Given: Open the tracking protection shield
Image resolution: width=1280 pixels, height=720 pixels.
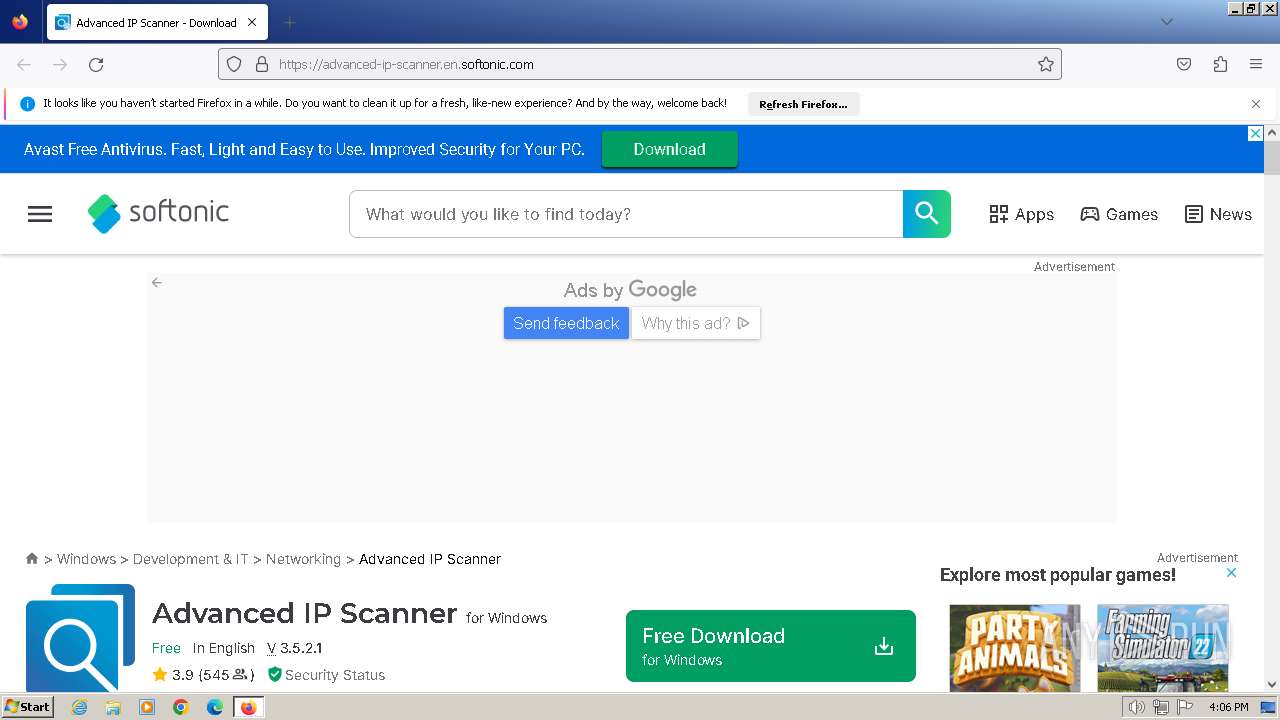Looking at the screenshot, I should [234, 64].
